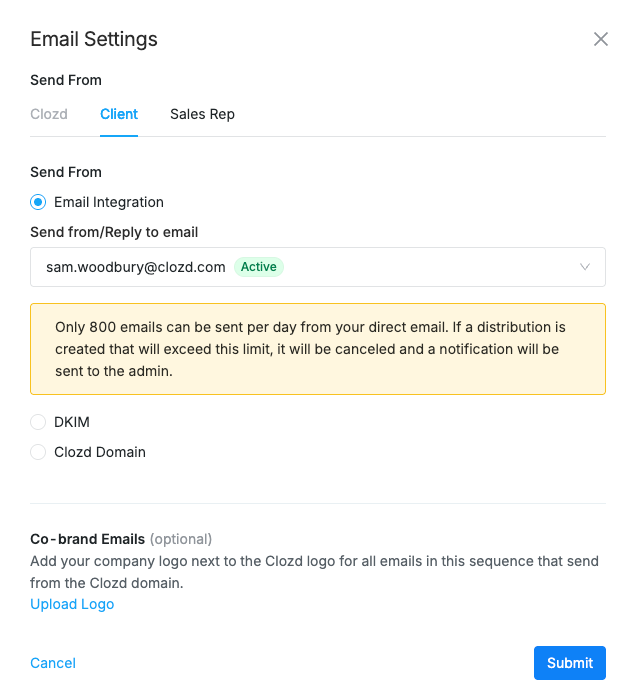Viewport: 632px width, 698px height.
Task: Click the Co-brand Emails heading
Action: pyautogui.click(x=87, y=539)
